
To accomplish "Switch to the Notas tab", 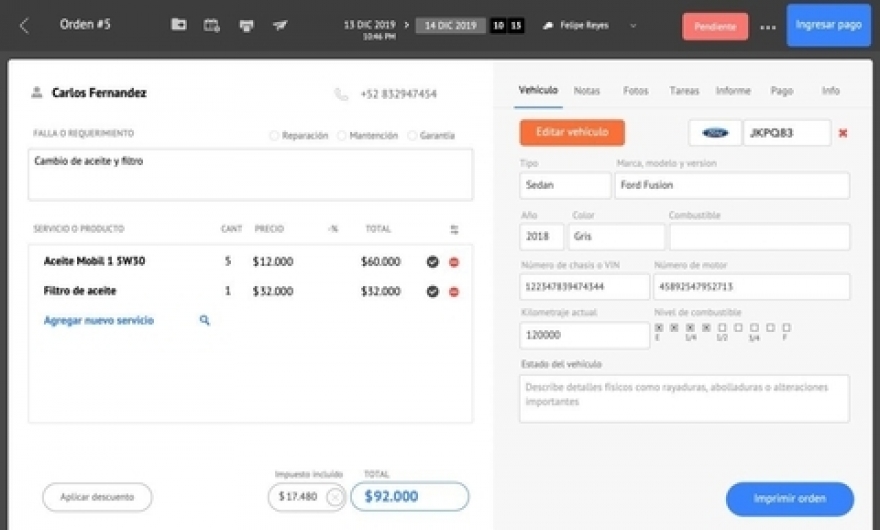I will coord(587,91).
